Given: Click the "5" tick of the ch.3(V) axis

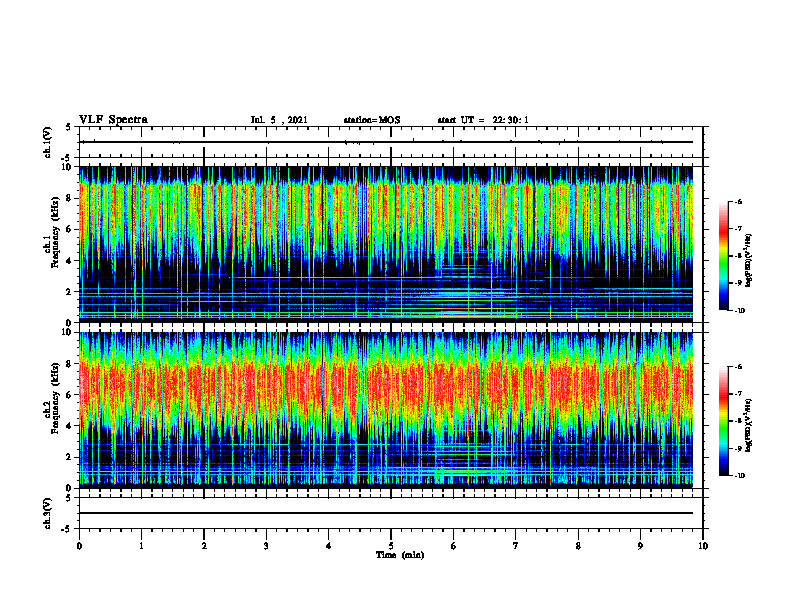Looking at the screenshot, I should [68, 498].
